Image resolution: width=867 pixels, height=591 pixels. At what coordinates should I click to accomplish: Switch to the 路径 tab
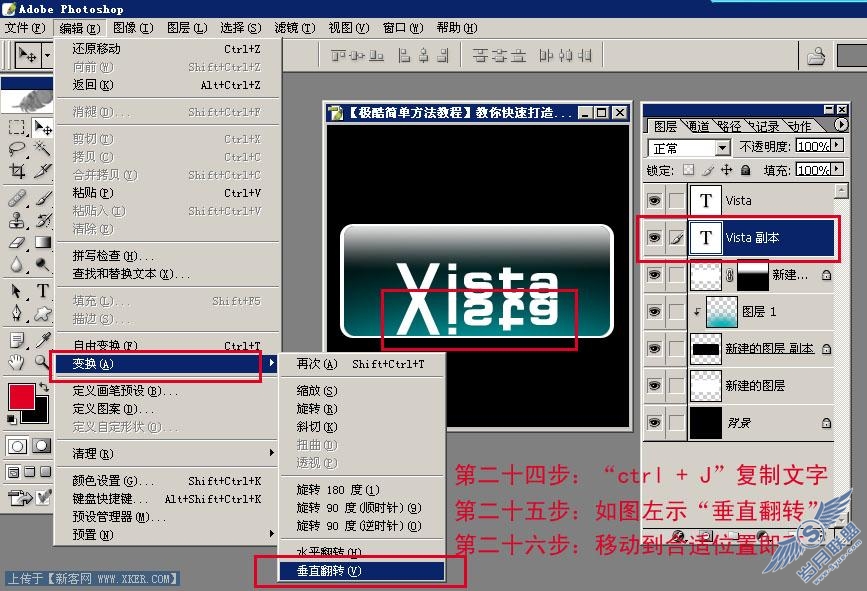730,127
